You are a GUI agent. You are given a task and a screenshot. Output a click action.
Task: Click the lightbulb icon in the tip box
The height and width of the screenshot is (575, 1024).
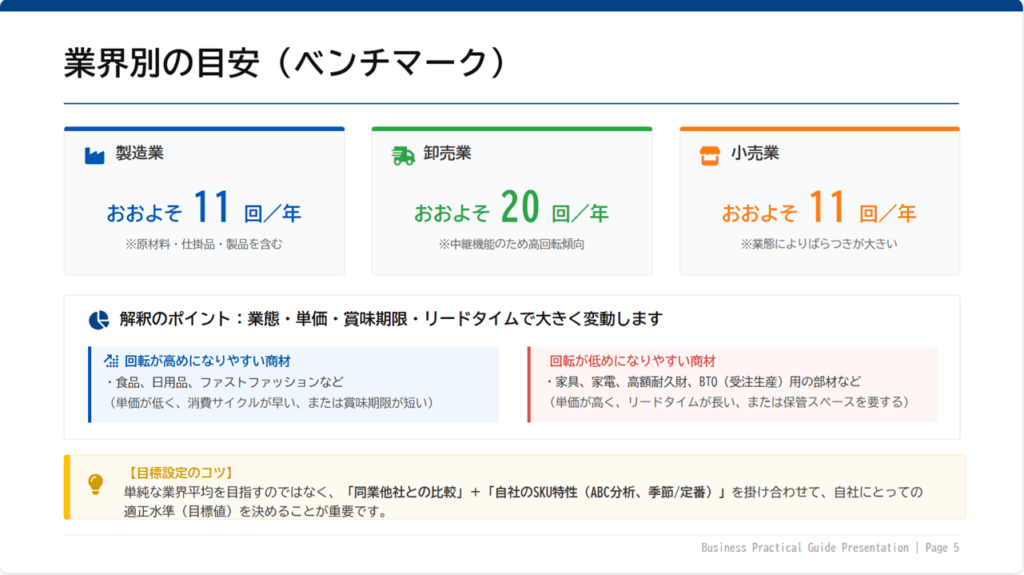click(95, 484)
